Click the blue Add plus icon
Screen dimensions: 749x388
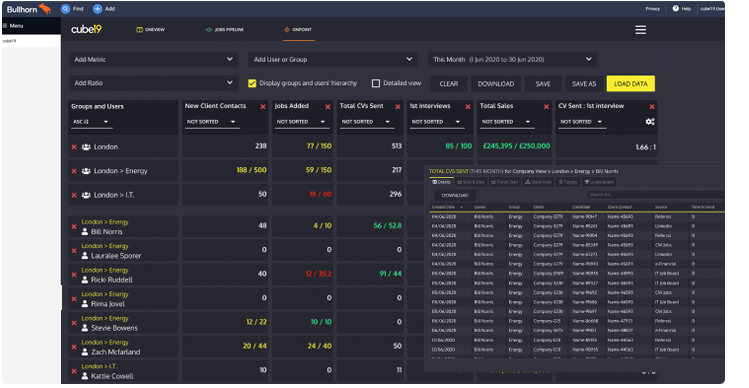[97, 9]
